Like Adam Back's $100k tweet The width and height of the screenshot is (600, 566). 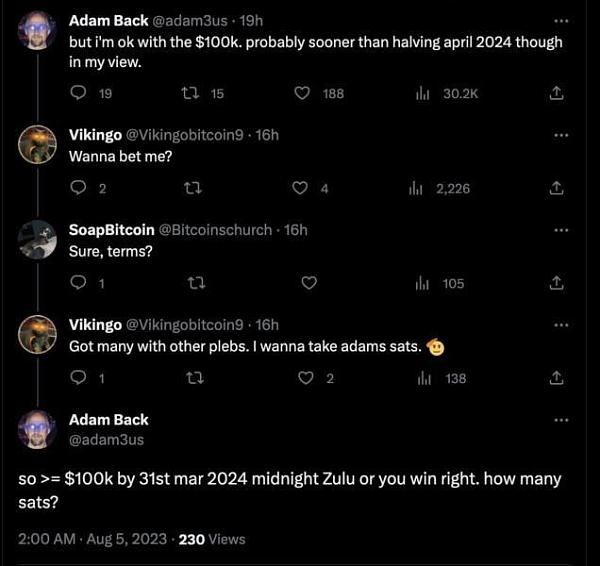(x=303, y=93)
